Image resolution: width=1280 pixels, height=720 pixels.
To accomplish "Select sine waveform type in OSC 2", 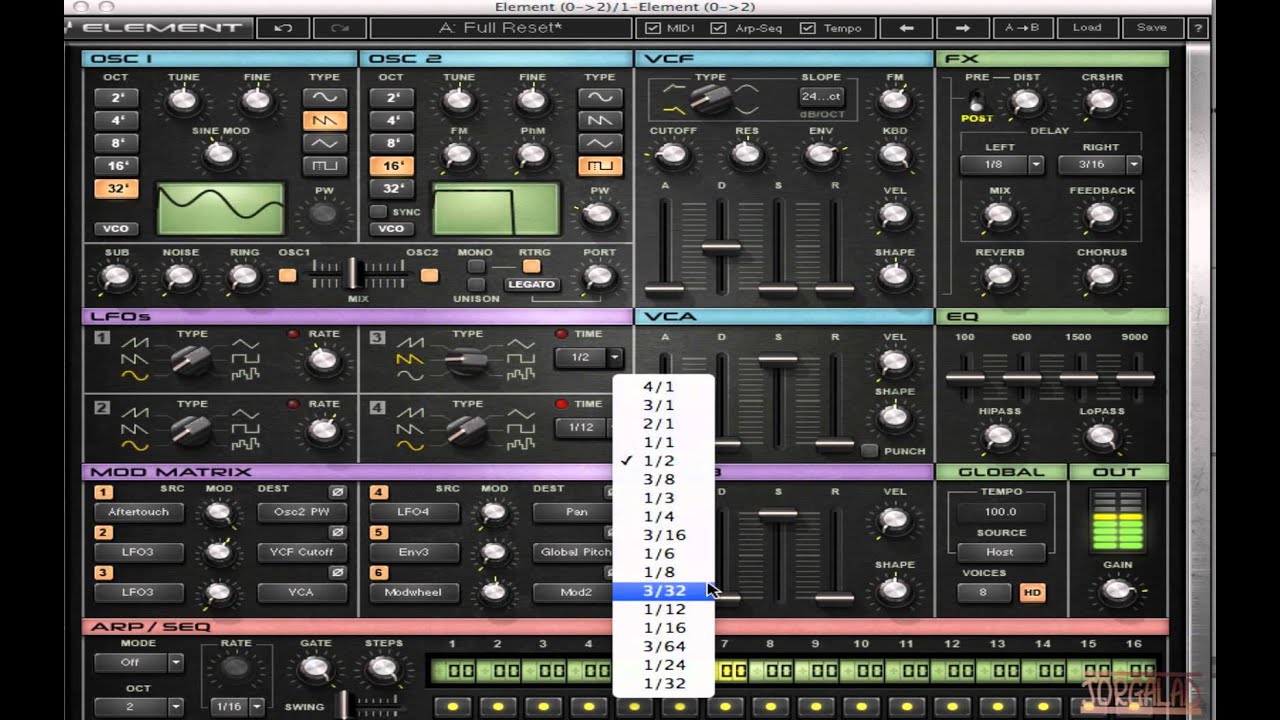I will coord(600,98).
